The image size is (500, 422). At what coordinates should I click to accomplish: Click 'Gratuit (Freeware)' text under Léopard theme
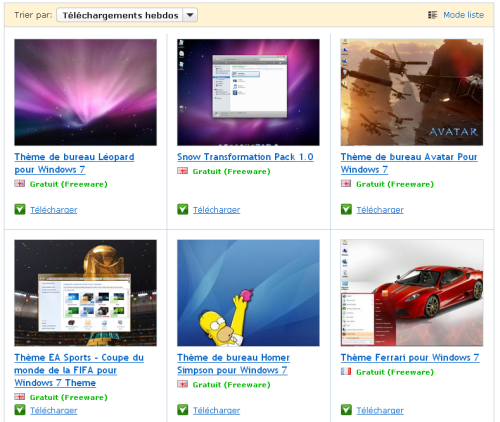pos(69,184)
